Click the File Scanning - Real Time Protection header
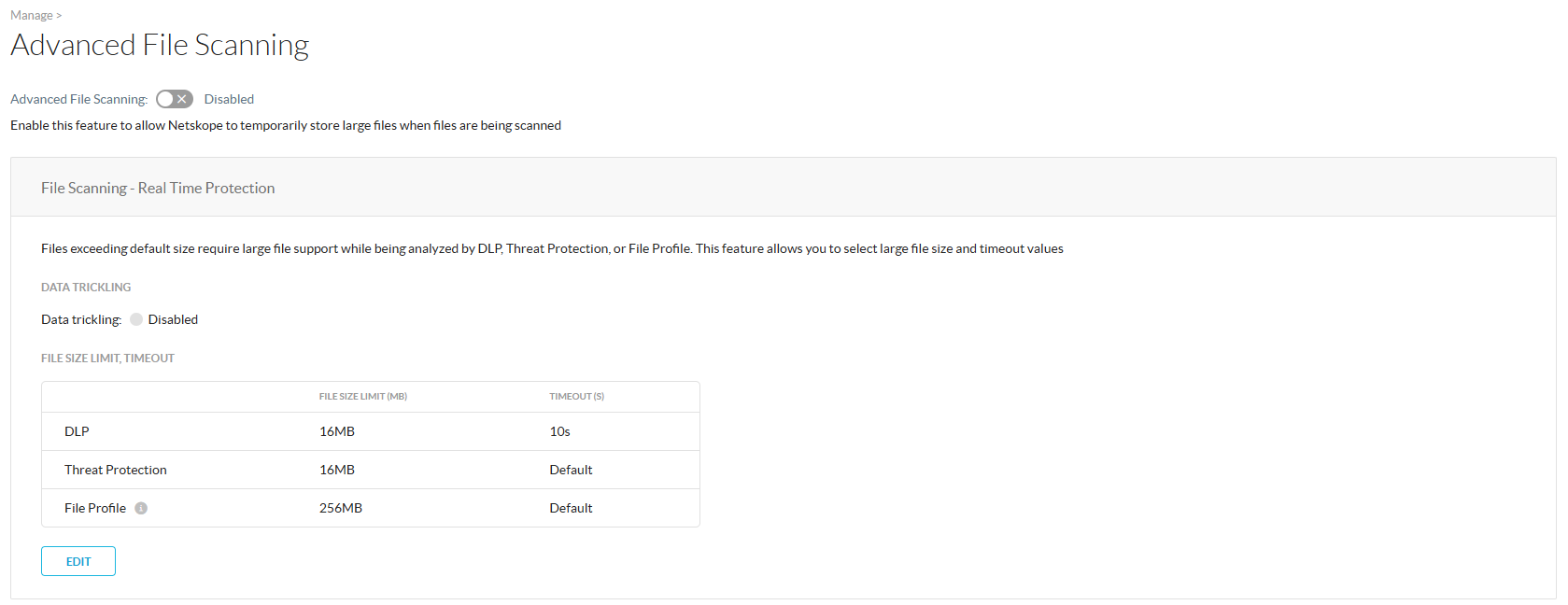The image size is (1568, 605). (158, 188)
